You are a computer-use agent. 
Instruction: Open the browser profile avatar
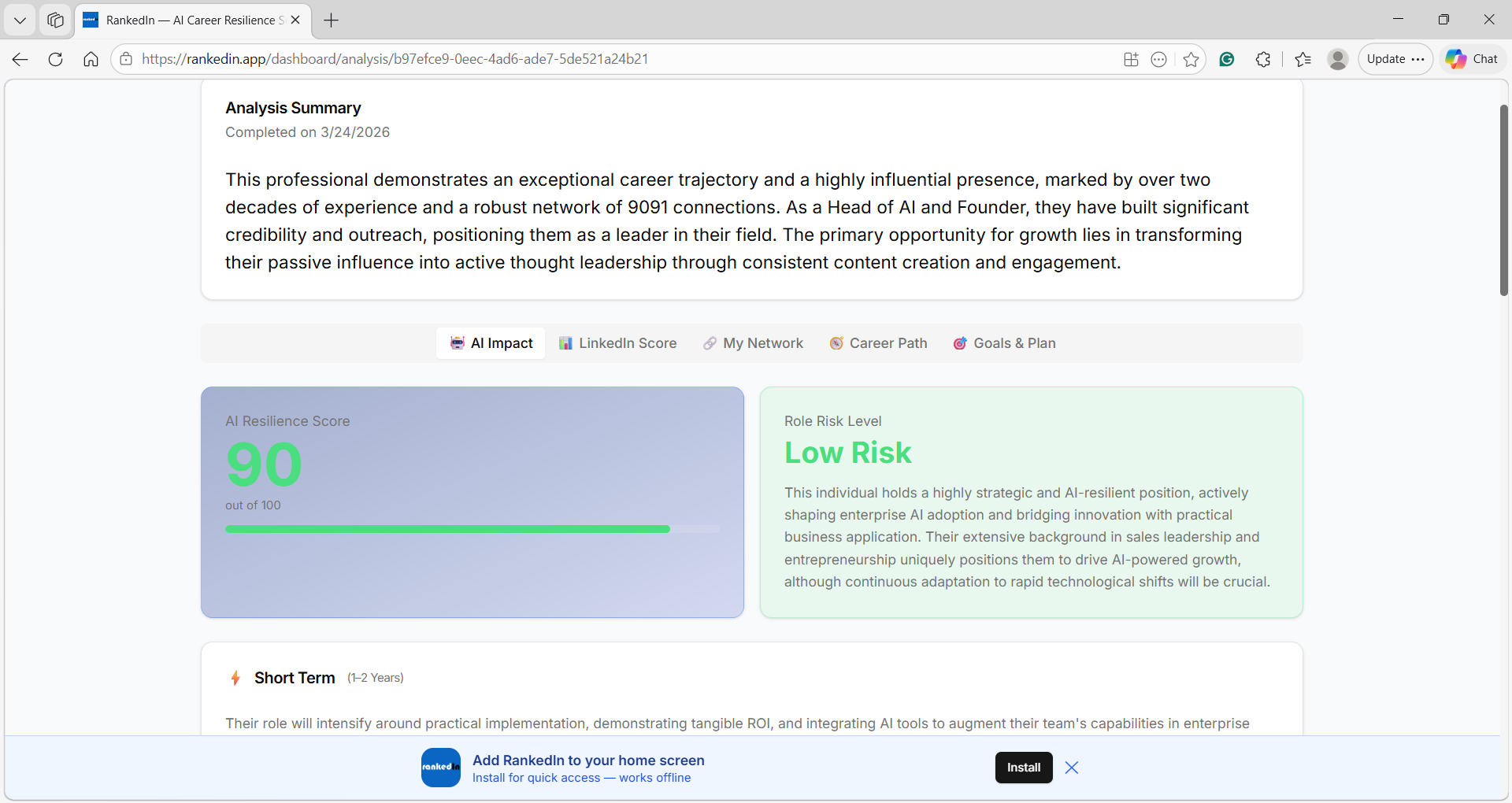(1337, 59)
